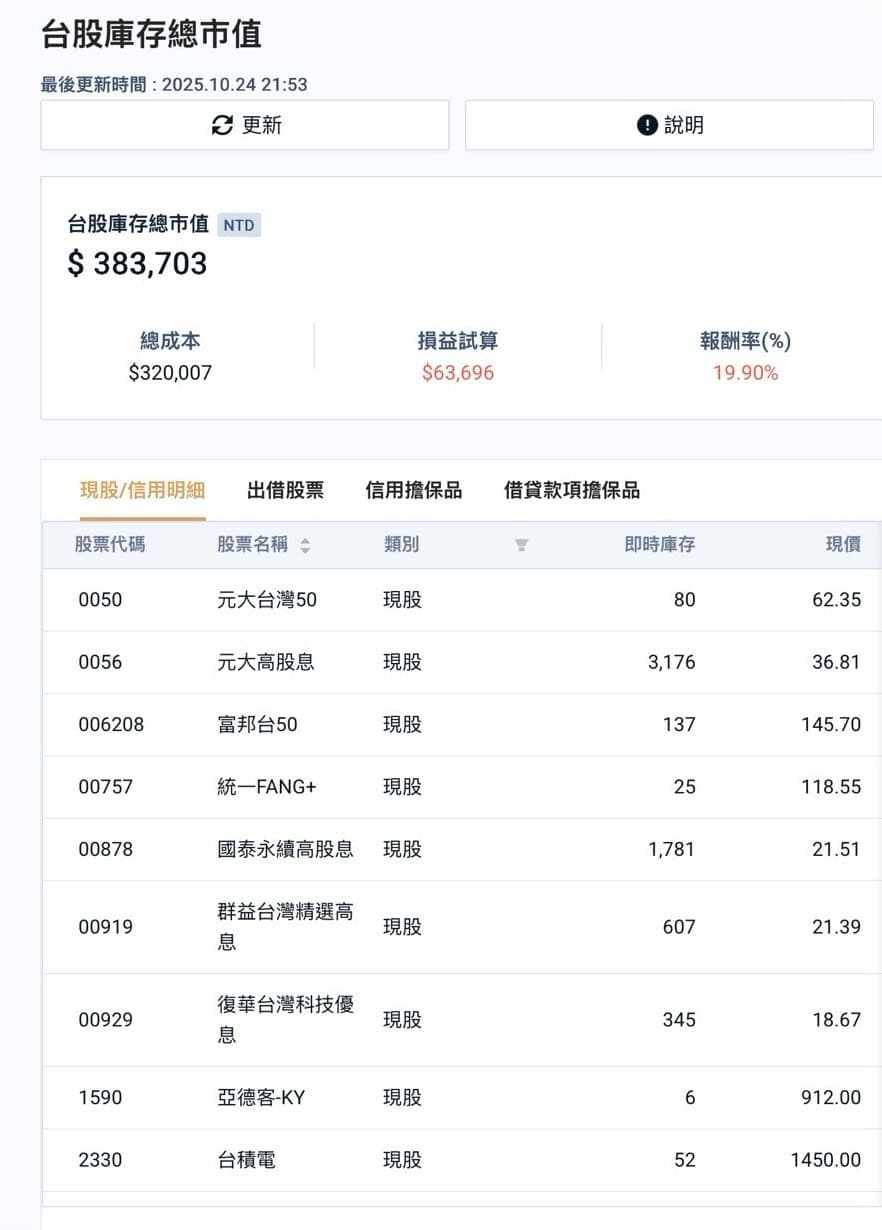The height and width of the screenshot is (1230, 882).
Task: Click the 現價 column header
Action: click(x=843, y=545)
